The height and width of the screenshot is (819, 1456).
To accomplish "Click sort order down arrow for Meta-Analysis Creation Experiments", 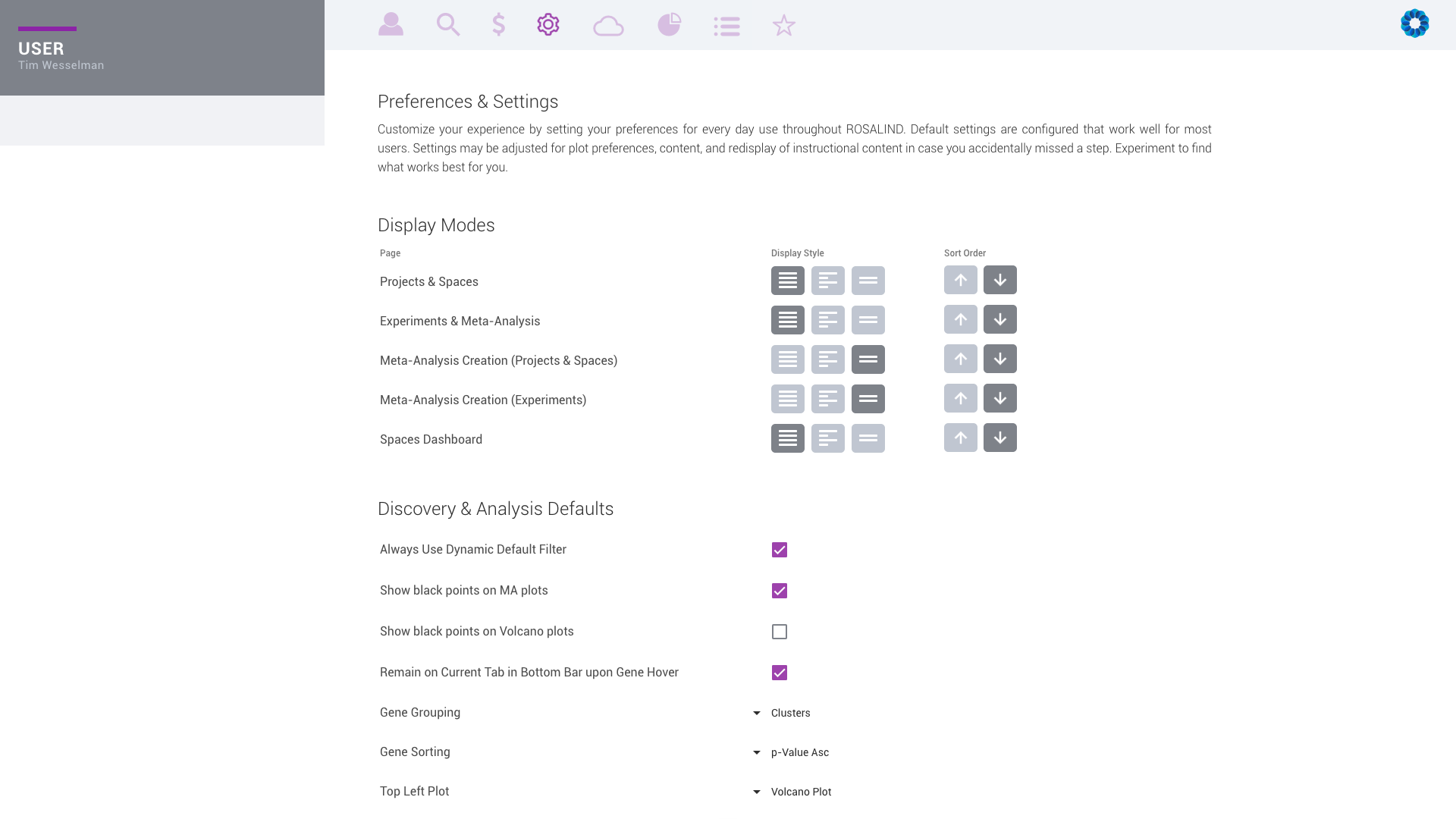I will 1000,398.
